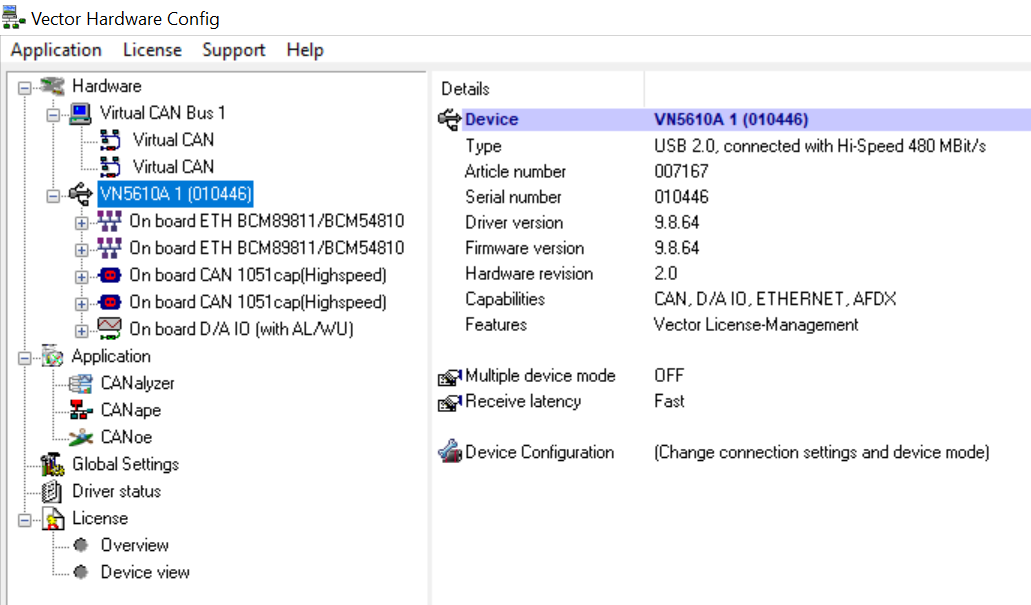
Task: Click the Multiple device mode icon
Action: 450,377
